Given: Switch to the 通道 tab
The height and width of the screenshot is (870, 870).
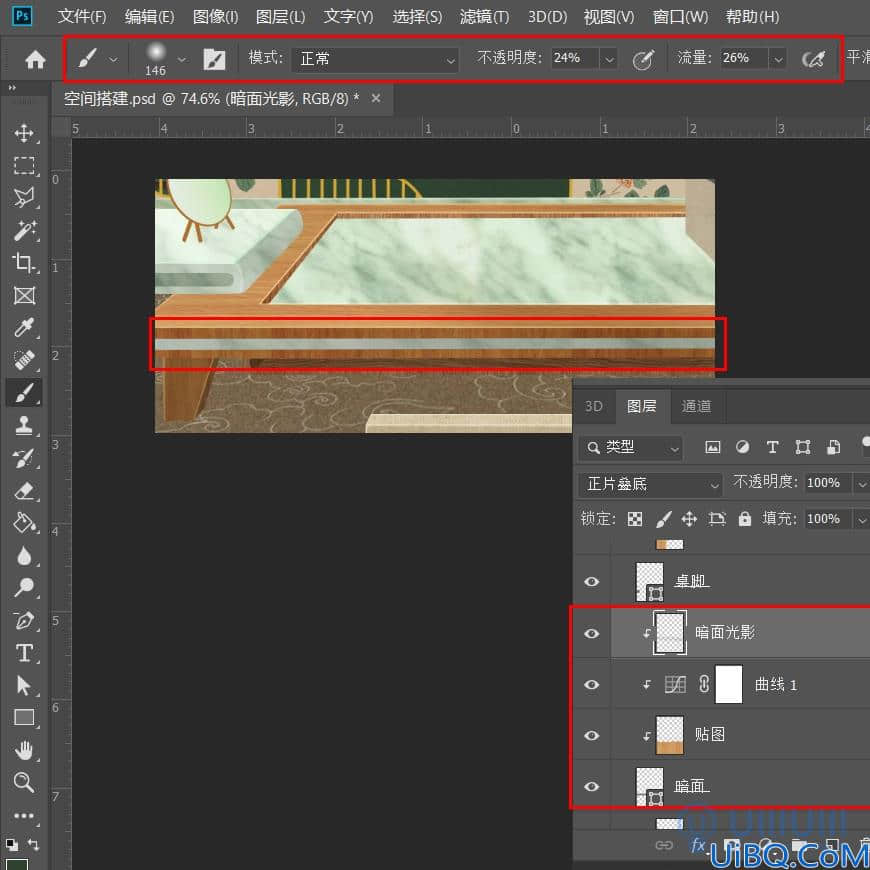Looking at the screenshot, I should click(x=696, y=406).
